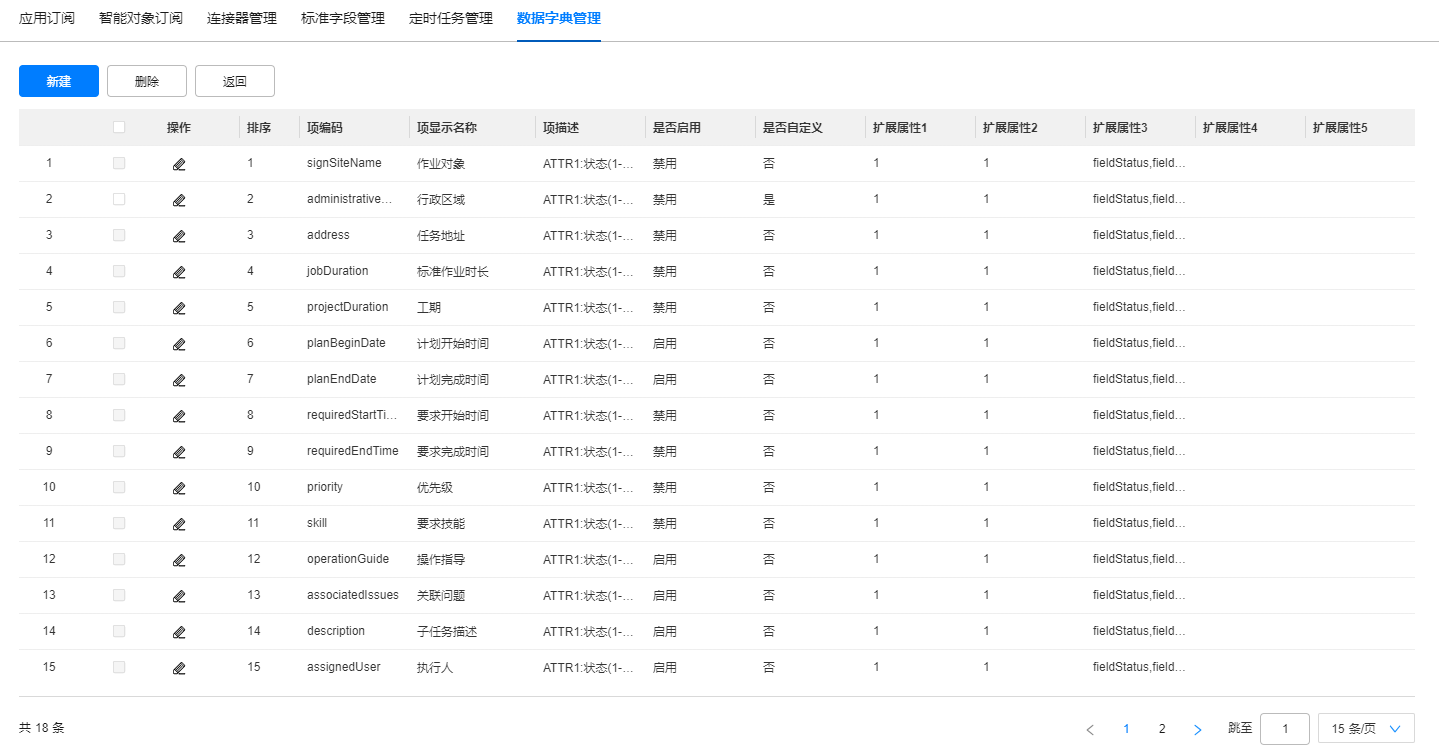Check the signSiteName row checkbox

click(119, 163)
